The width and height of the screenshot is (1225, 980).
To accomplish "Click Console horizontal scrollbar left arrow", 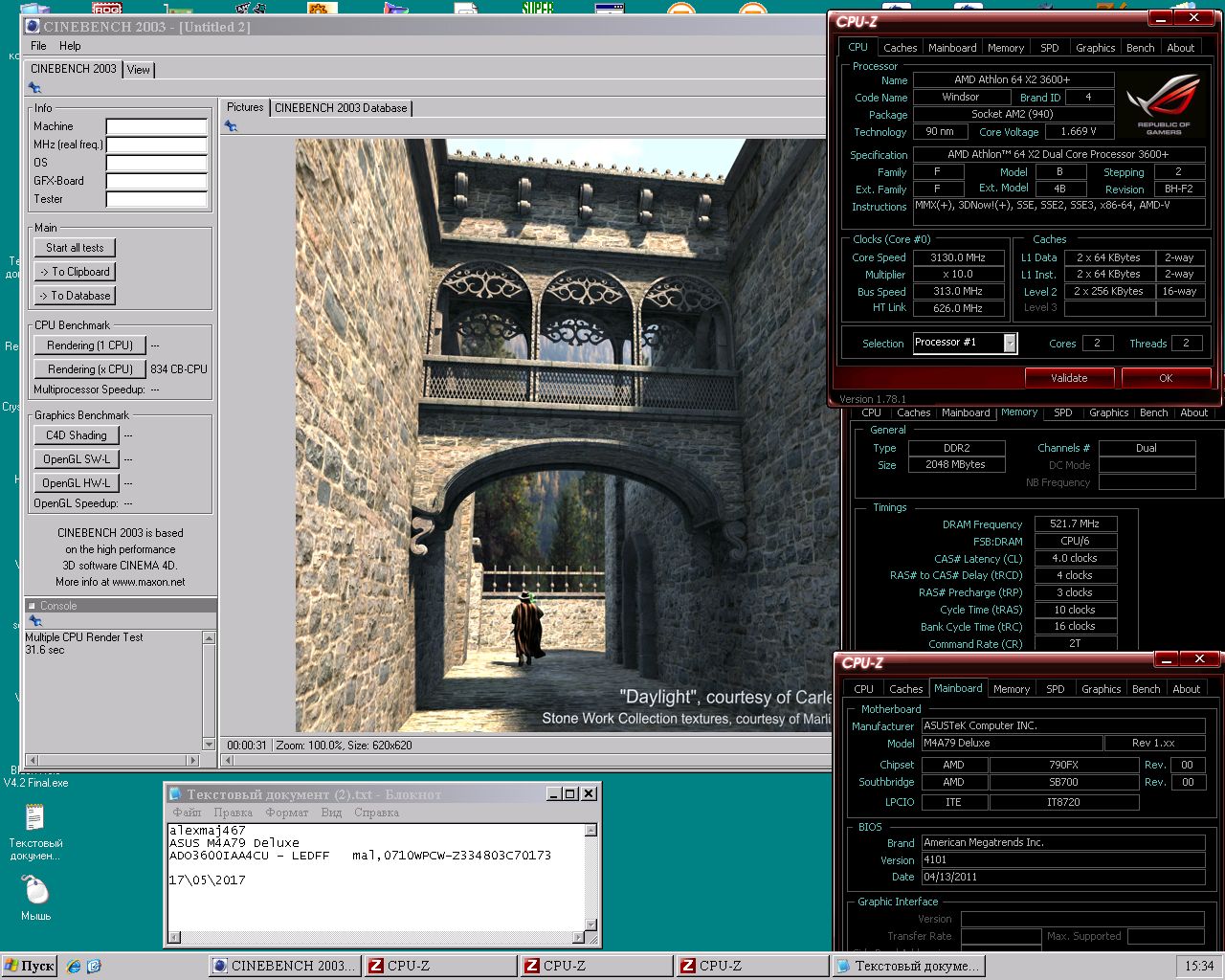I will tap(32, 760).
